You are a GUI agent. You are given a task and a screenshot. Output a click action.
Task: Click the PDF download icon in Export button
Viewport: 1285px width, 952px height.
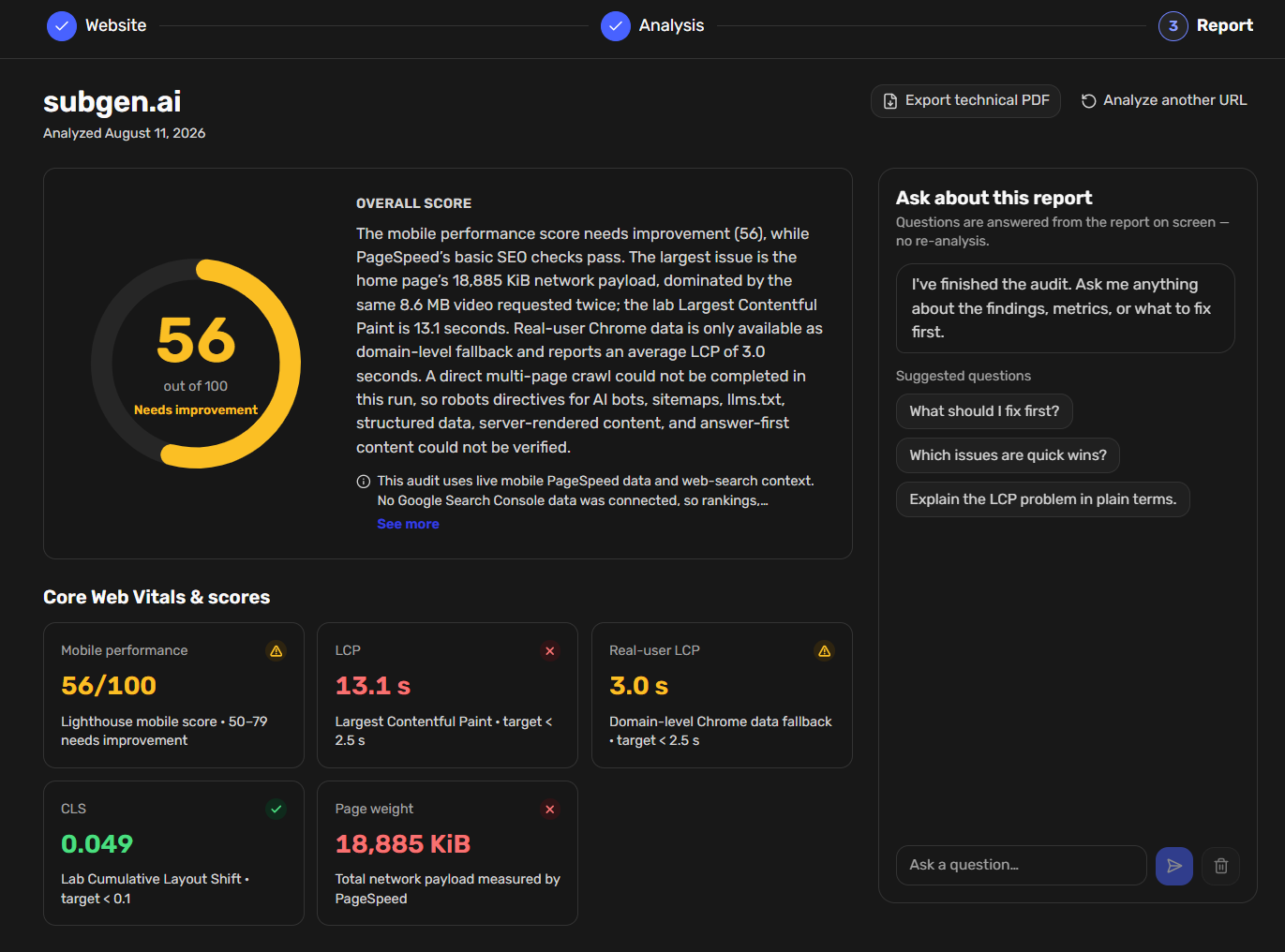pyautogui.click(x=890, y=101)
